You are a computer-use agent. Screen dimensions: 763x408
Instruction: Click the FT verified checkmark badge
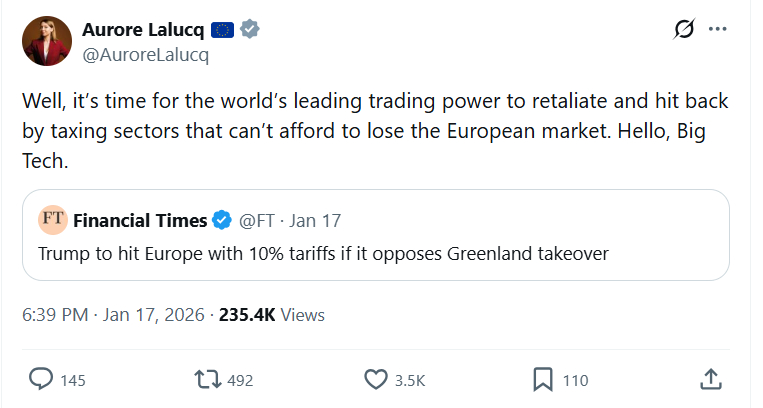(x=223, y=220)
